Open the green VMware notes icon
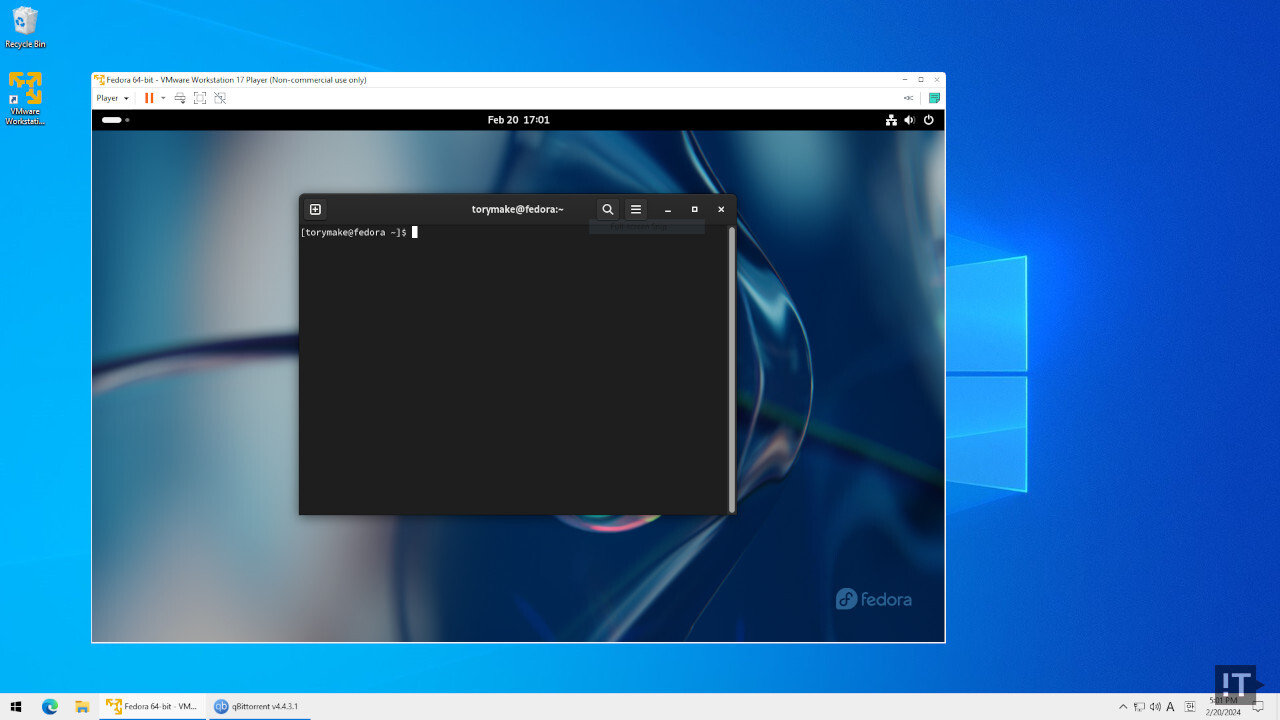 point(934,98)
